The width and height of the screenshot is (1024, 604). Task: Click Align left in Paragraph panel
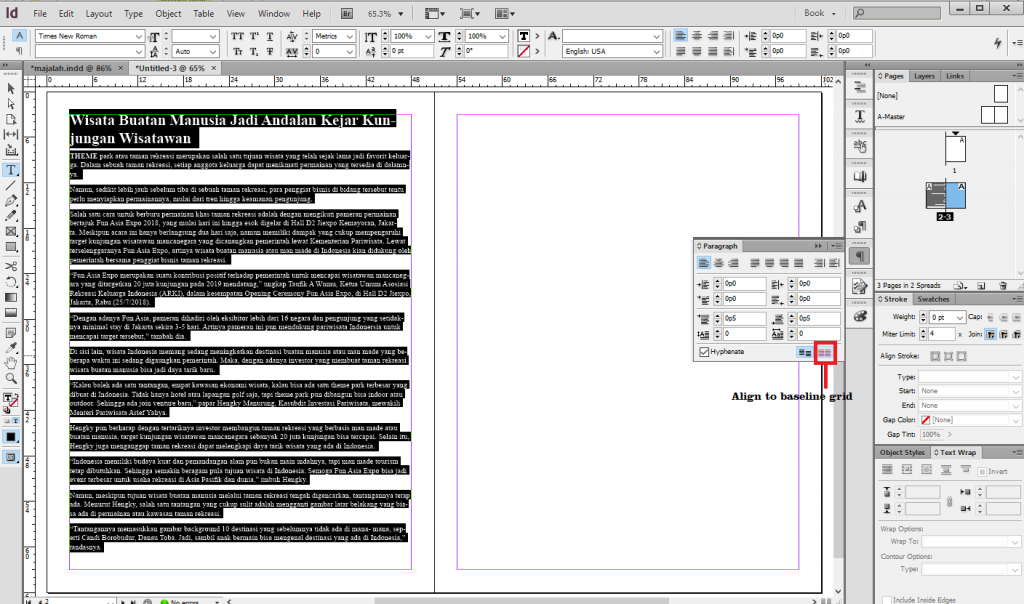pyautogui.click(x=703, y=263)
